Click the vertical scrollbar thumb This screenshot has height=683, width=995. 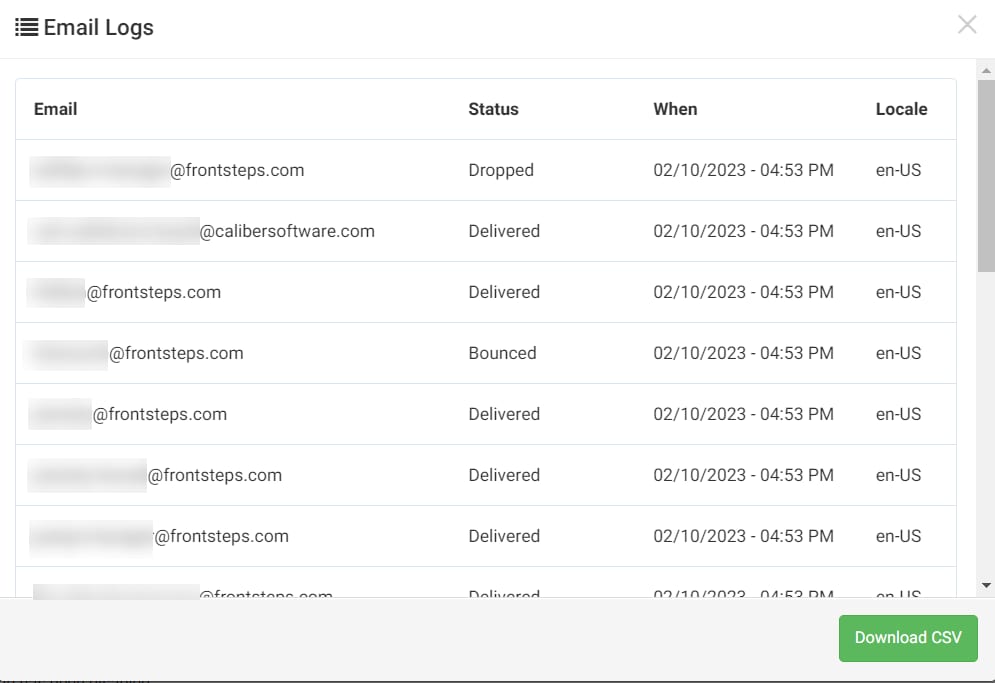point(986,176)
